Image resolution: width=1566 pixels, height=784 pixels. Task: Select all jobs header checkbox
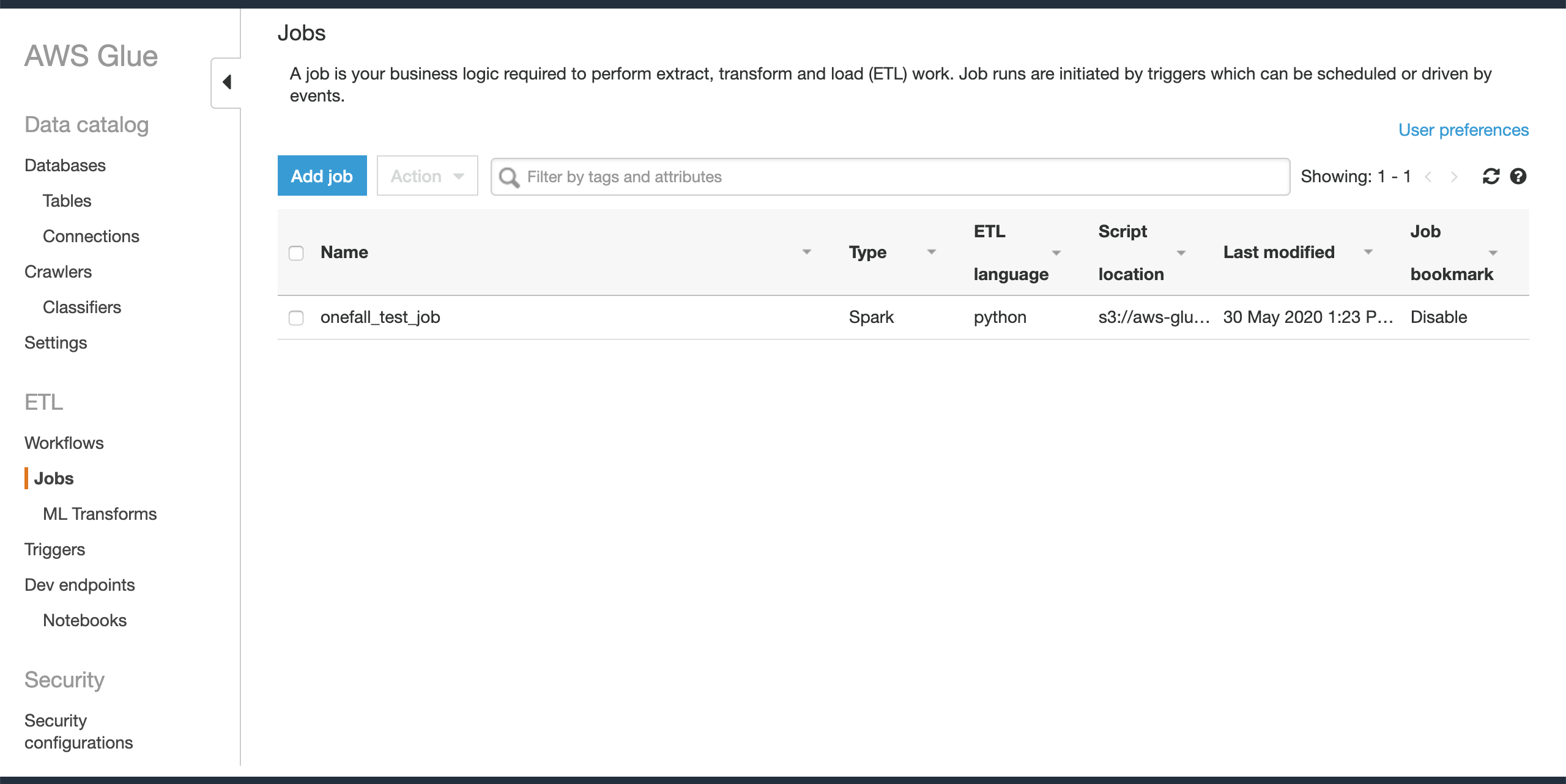click(296, 253)
